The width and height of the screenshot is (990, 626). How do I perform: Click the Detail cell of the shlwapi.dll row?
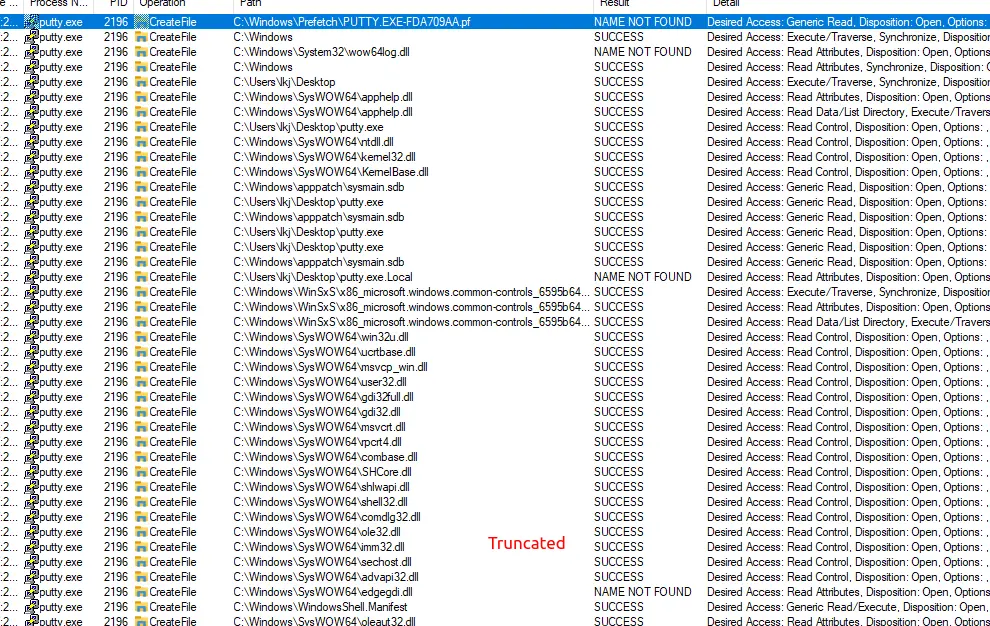pos(848,487)
